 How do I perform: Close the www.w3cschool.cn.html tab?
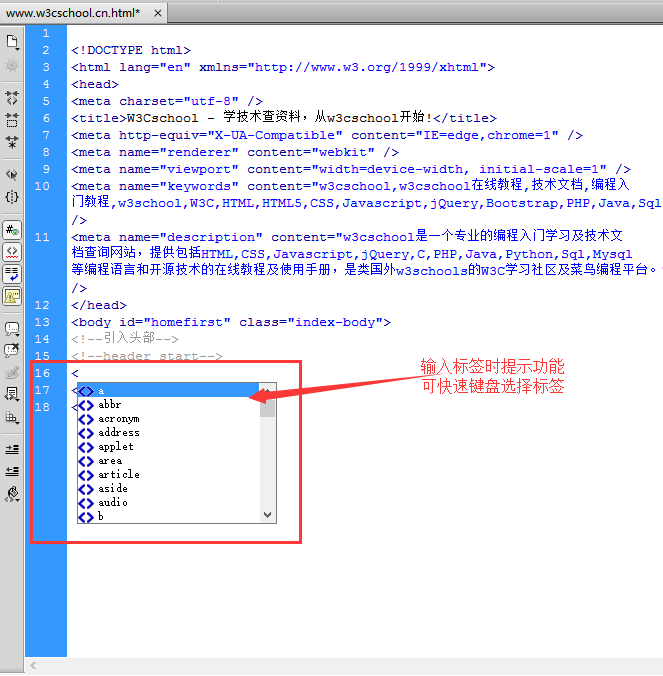tap(158, 13)
